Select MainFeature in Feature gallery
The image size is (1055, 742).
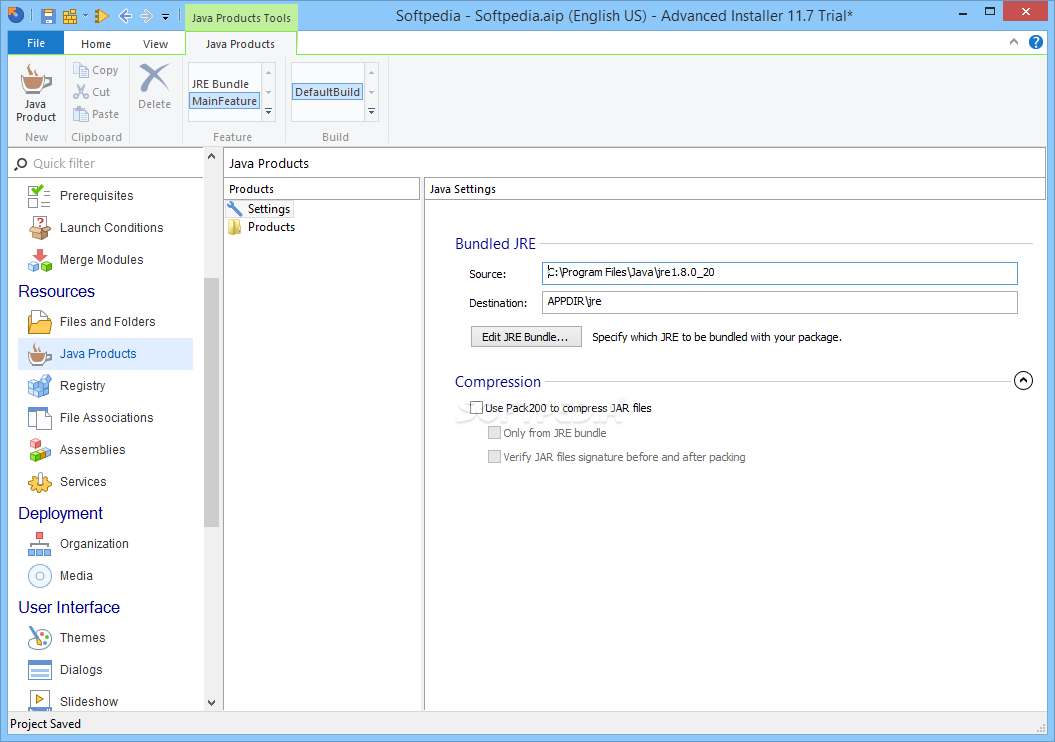225,101
